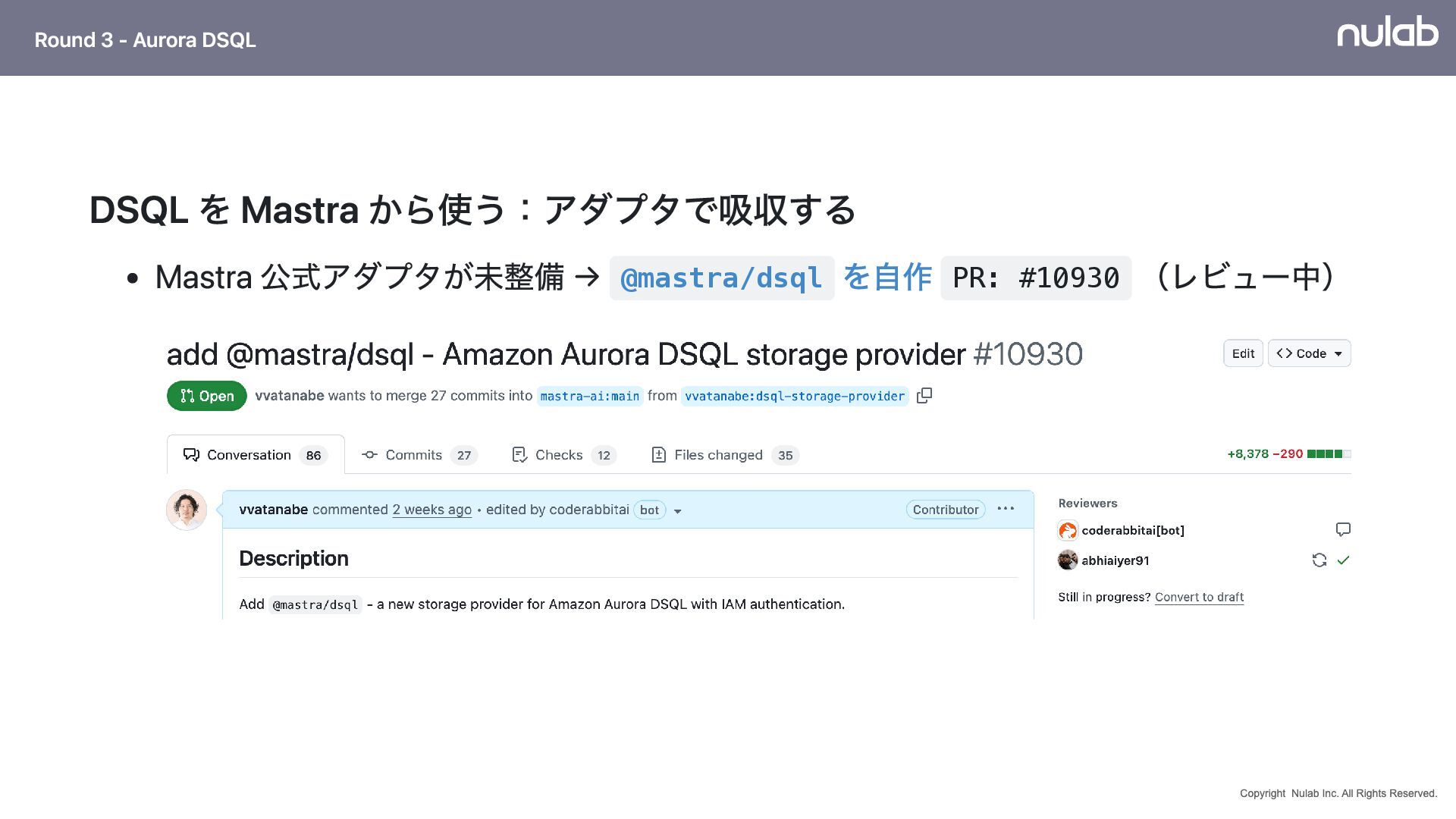The image size is (1456, 819).
Task: Click the coderabbitai review comment icon
Action: click(1343, 529)
